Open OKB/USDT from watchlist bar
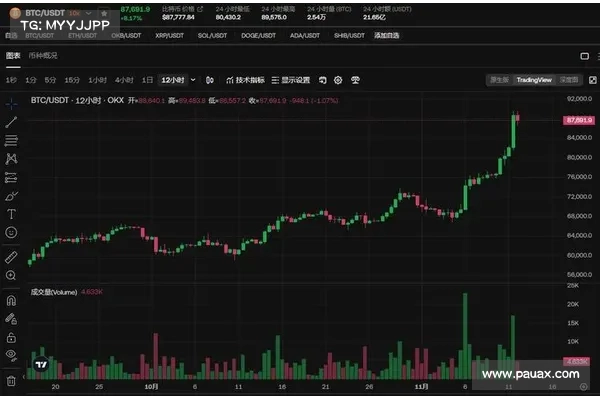This screenshot has width=600, height=400. (126, 36)
